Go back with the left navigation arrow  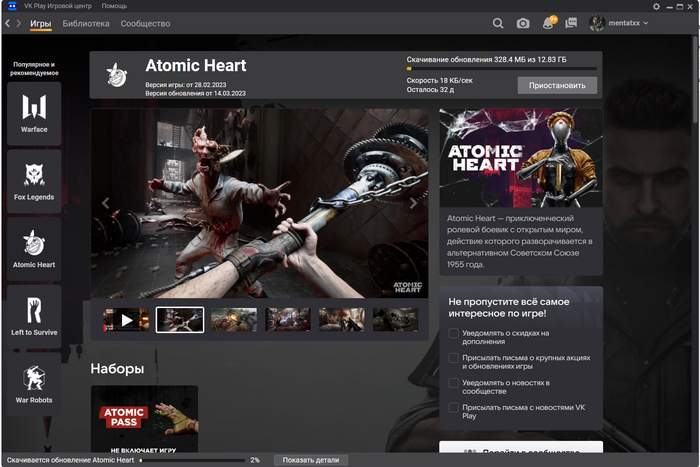click(8, 23)
